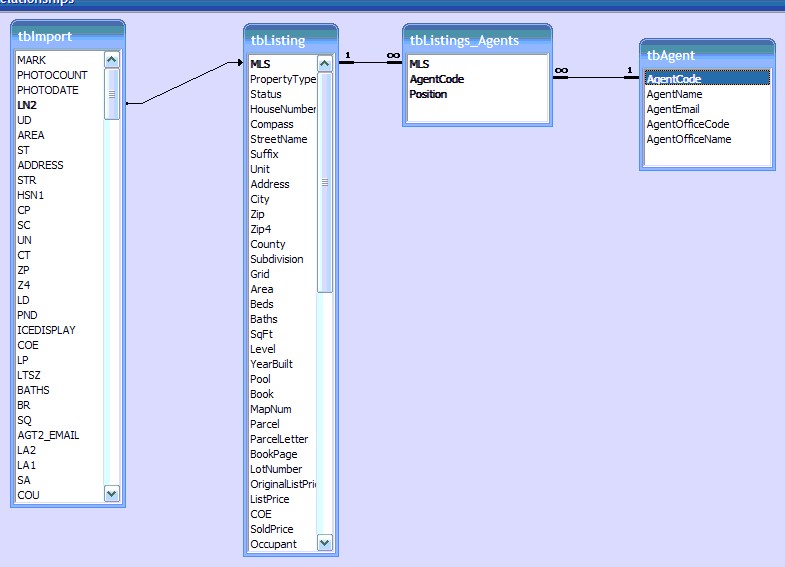Click scroll-up arrow in tblImport field list

(x=112, y=60)
